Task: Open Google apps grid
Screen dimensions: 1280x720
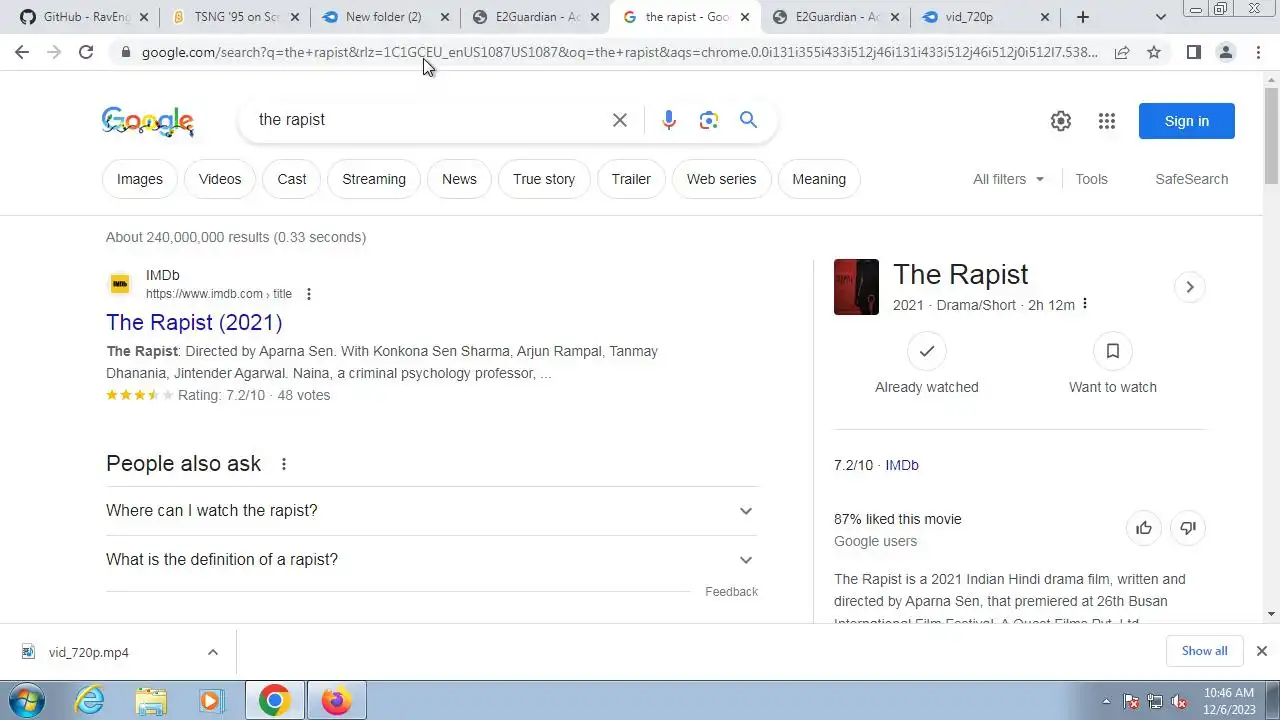Action: coord(1106,121)
